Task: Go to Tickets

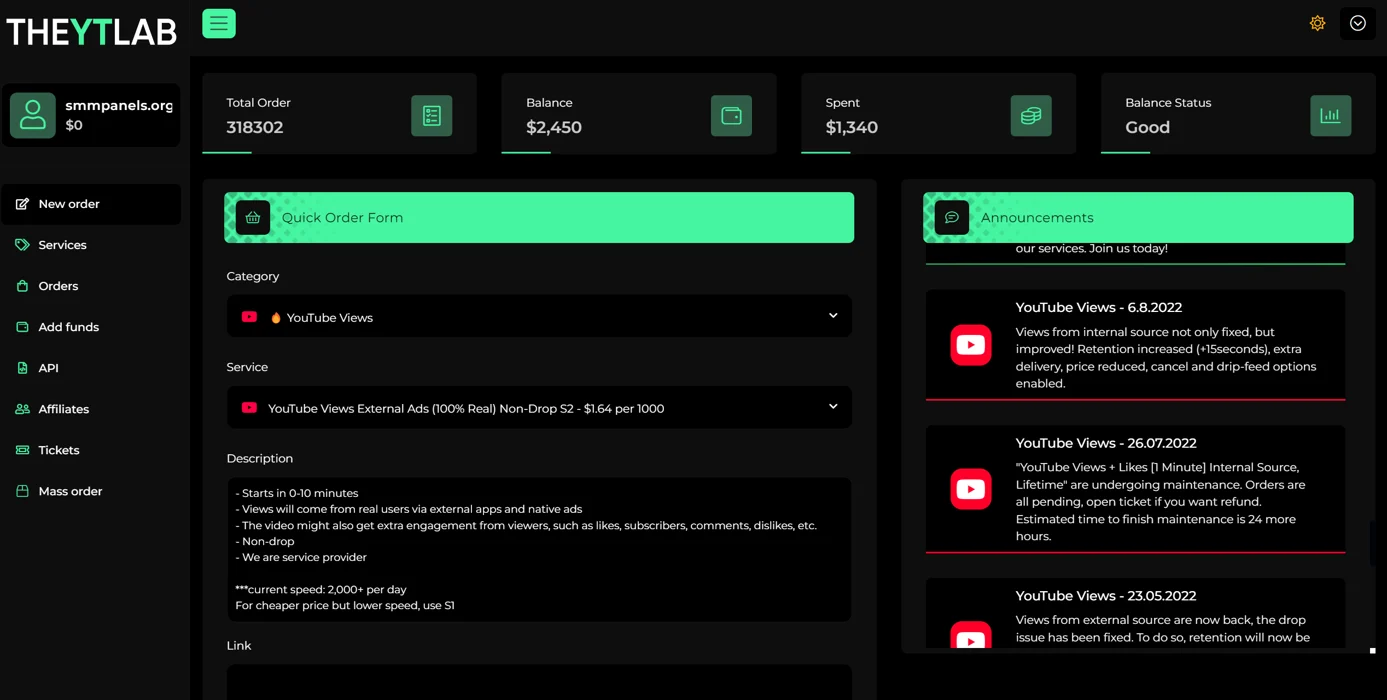Action: click(91, 450)
